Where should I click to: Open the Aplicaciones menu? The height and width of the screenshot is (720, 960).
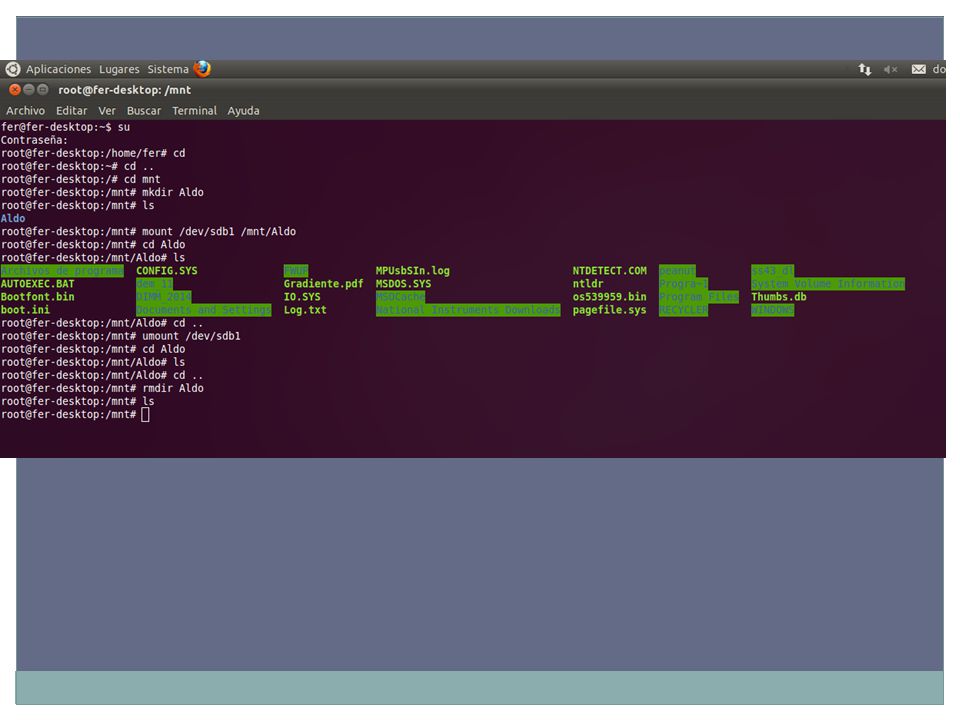[58, 69]
